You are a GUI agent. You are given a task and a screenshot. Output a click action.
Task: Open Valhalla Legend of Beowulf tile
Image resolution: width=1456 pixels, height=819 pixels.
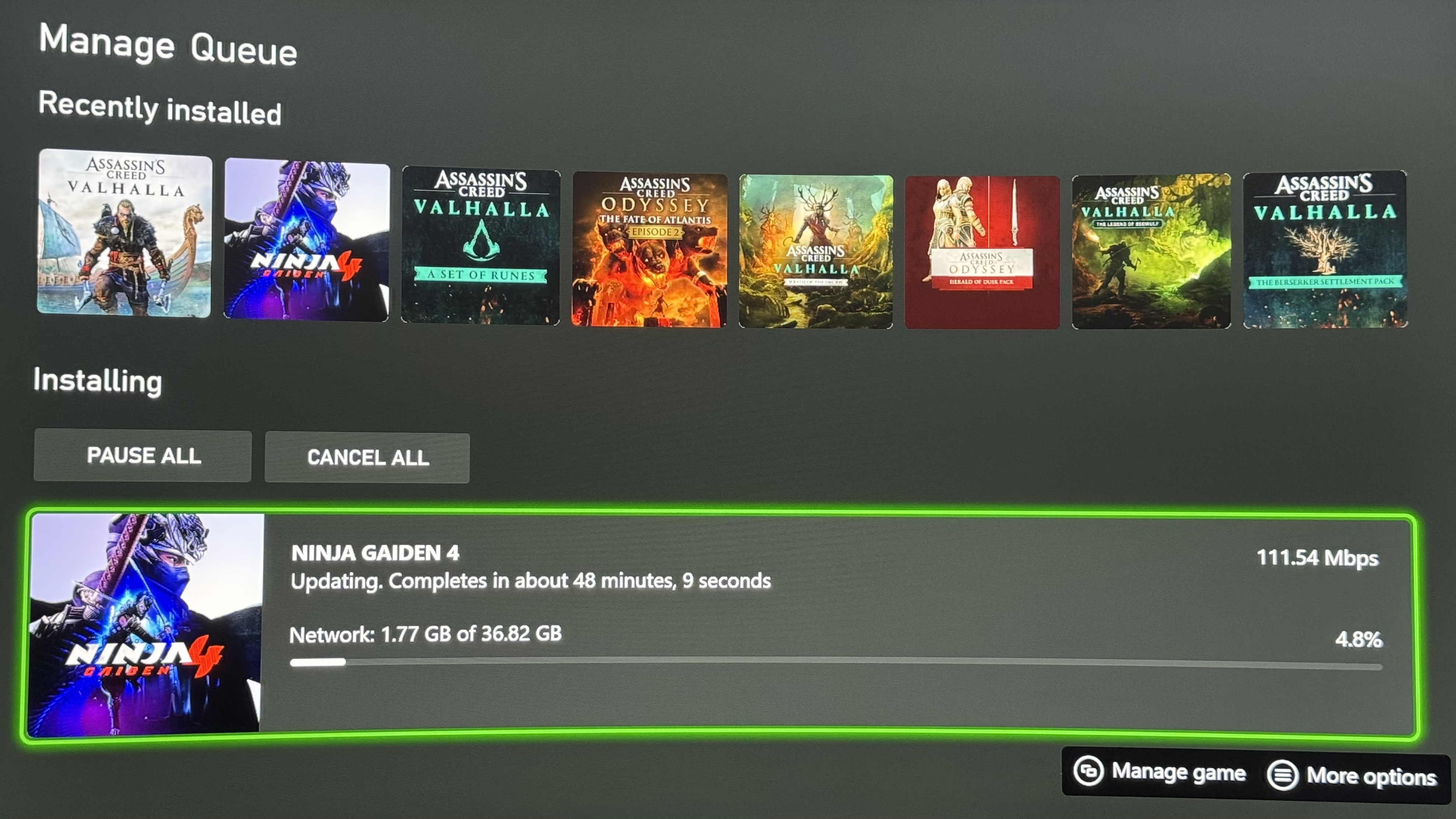click(1151, 251)
